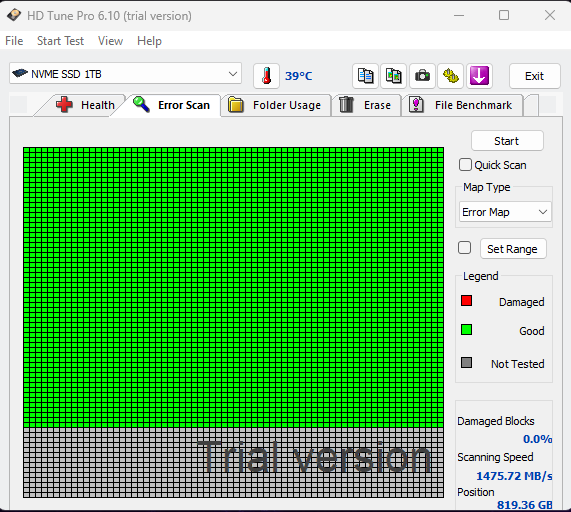The width and height of the screenshot is (571, 512).
Task: Click the magnifier Error Scan icon
Action: pos(141,105)
